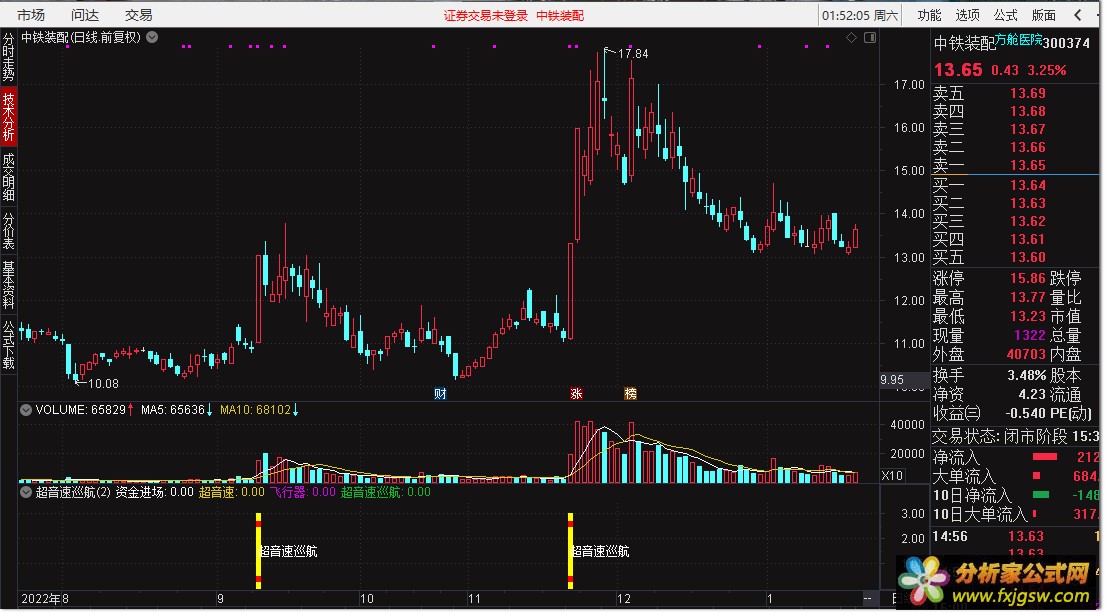Click the 资金进场: 0.00 indicator label
This screenshot has width=1106, height=613.
point(154,492)
